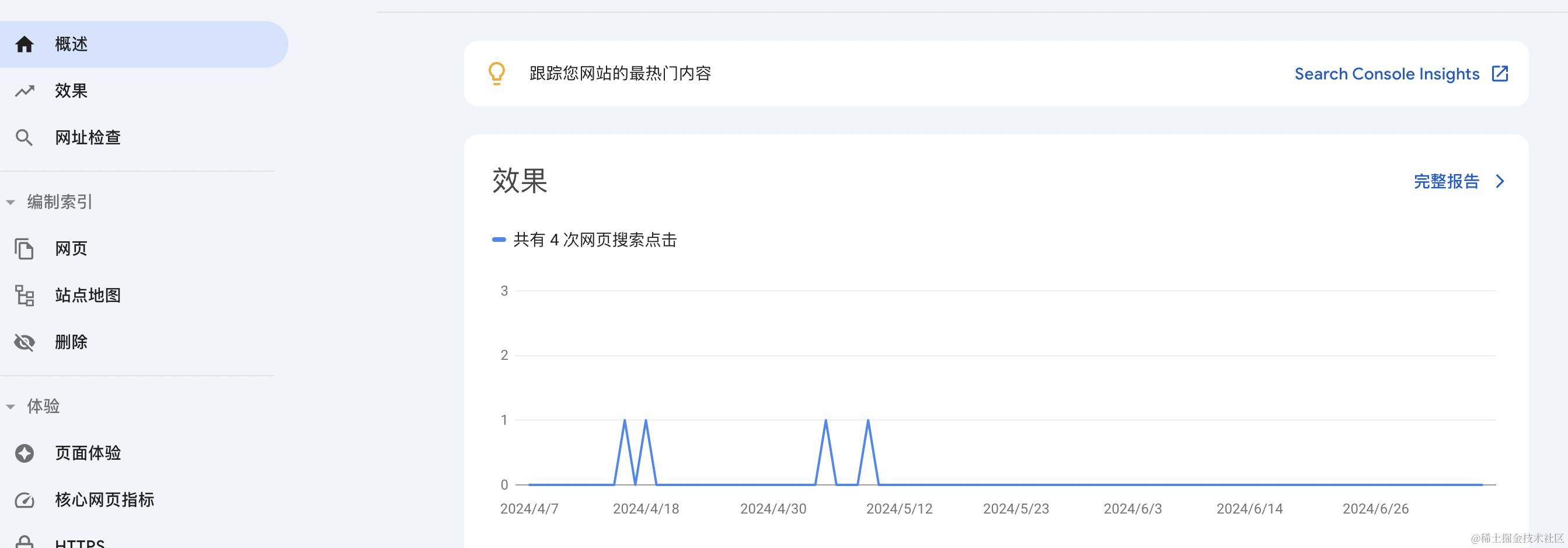Click the 2024/5/23 date label
This screenshot has width=1568, height=548.
click(x=1016, y=509)
